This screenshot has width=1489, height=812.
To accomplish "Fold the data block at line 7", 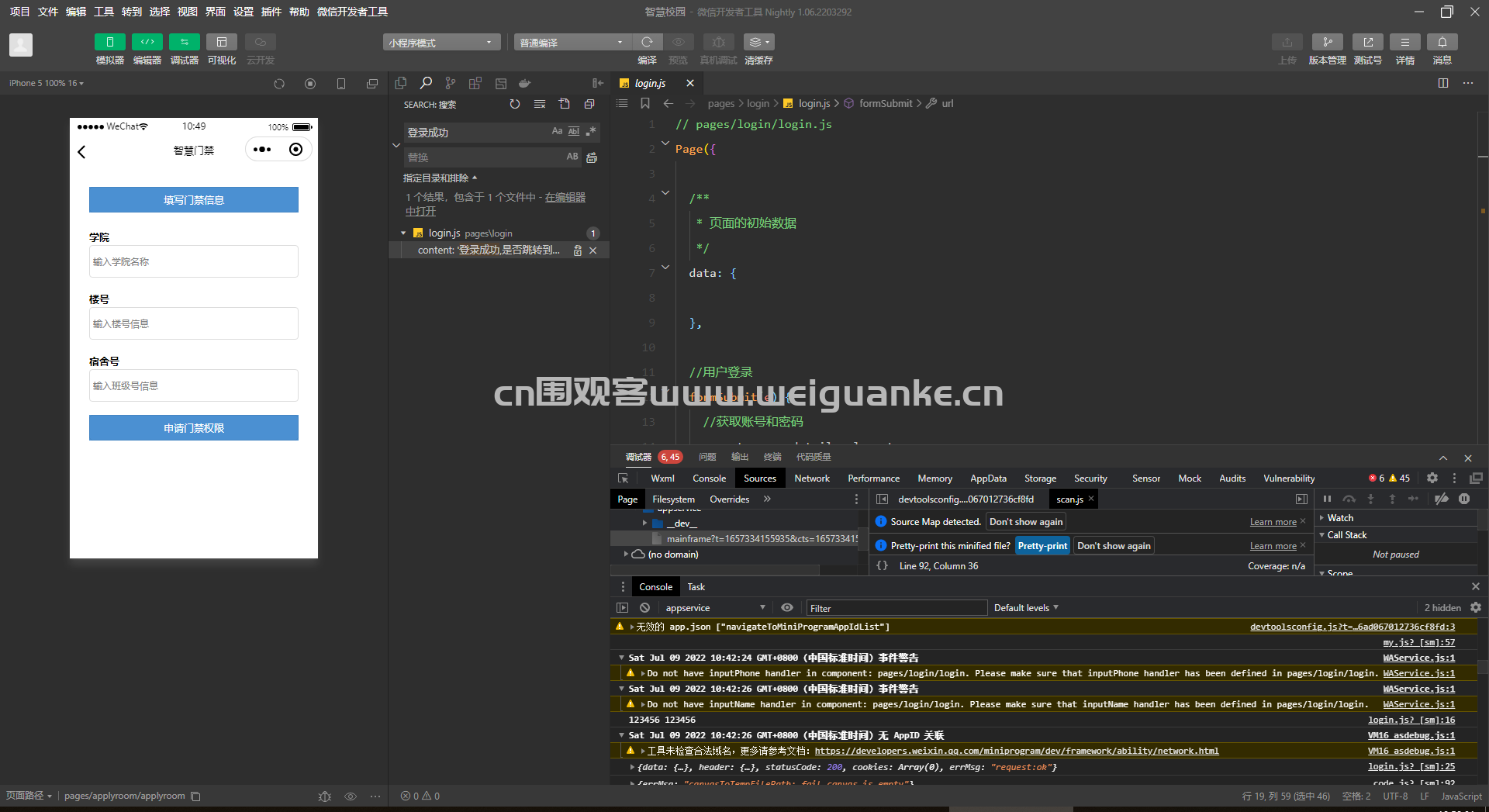I will (665, 266).
